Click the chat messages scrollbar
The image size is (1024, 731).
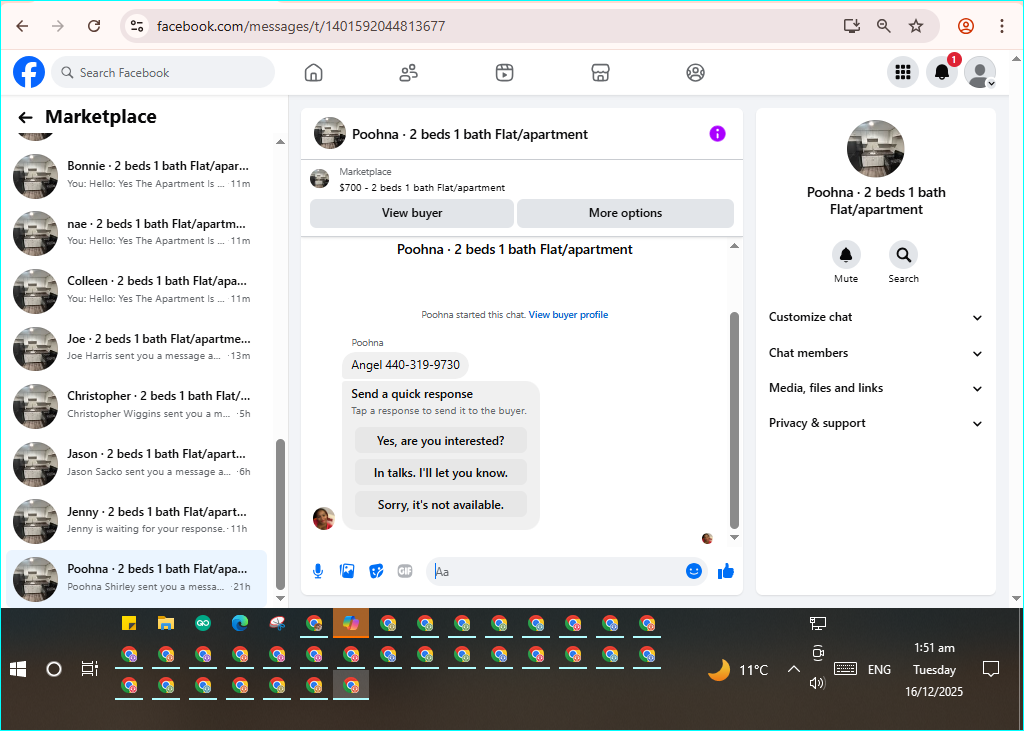[734, 420]
